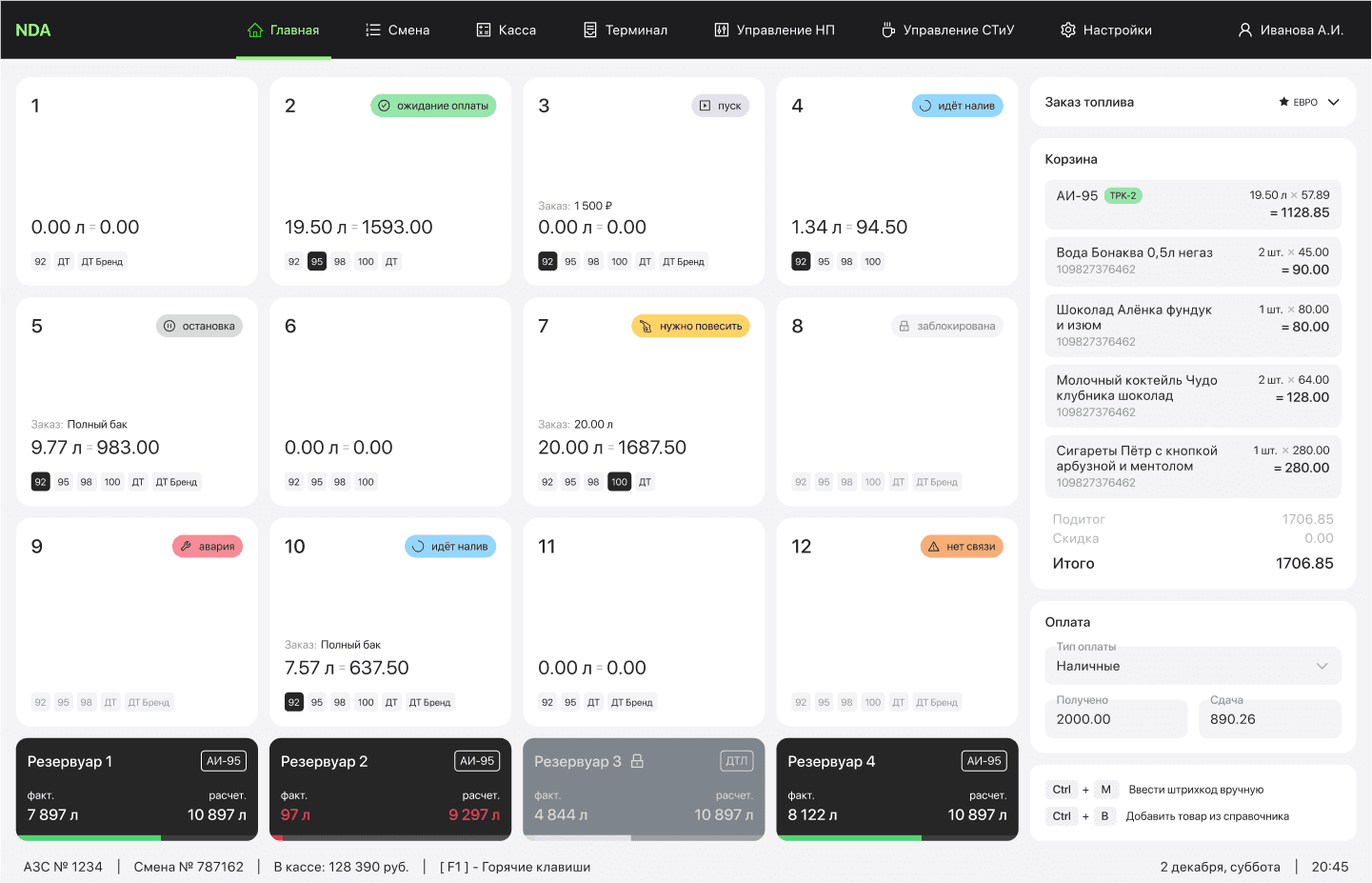Image resolution: width=1372 pixels, height=883 pixels.
Task: Open the Тип оплаты Наличные dropdown
Action: pyautogui.click(x=1193, y=666)
